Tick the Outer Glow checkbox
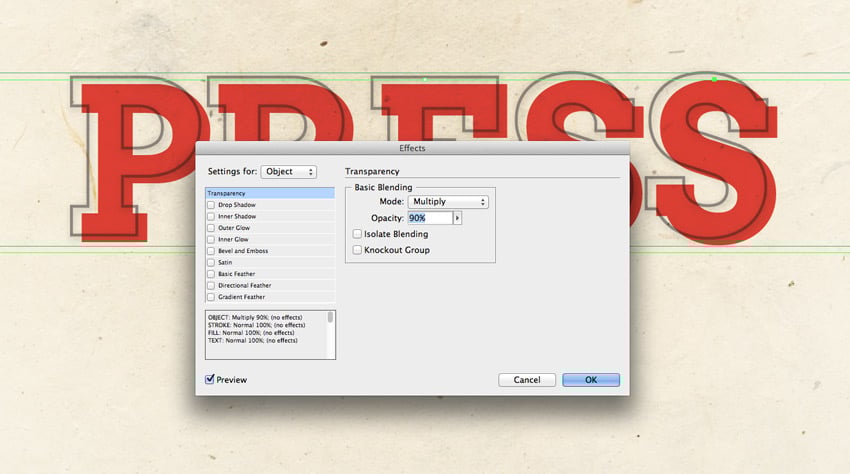 tap(211, 228)
